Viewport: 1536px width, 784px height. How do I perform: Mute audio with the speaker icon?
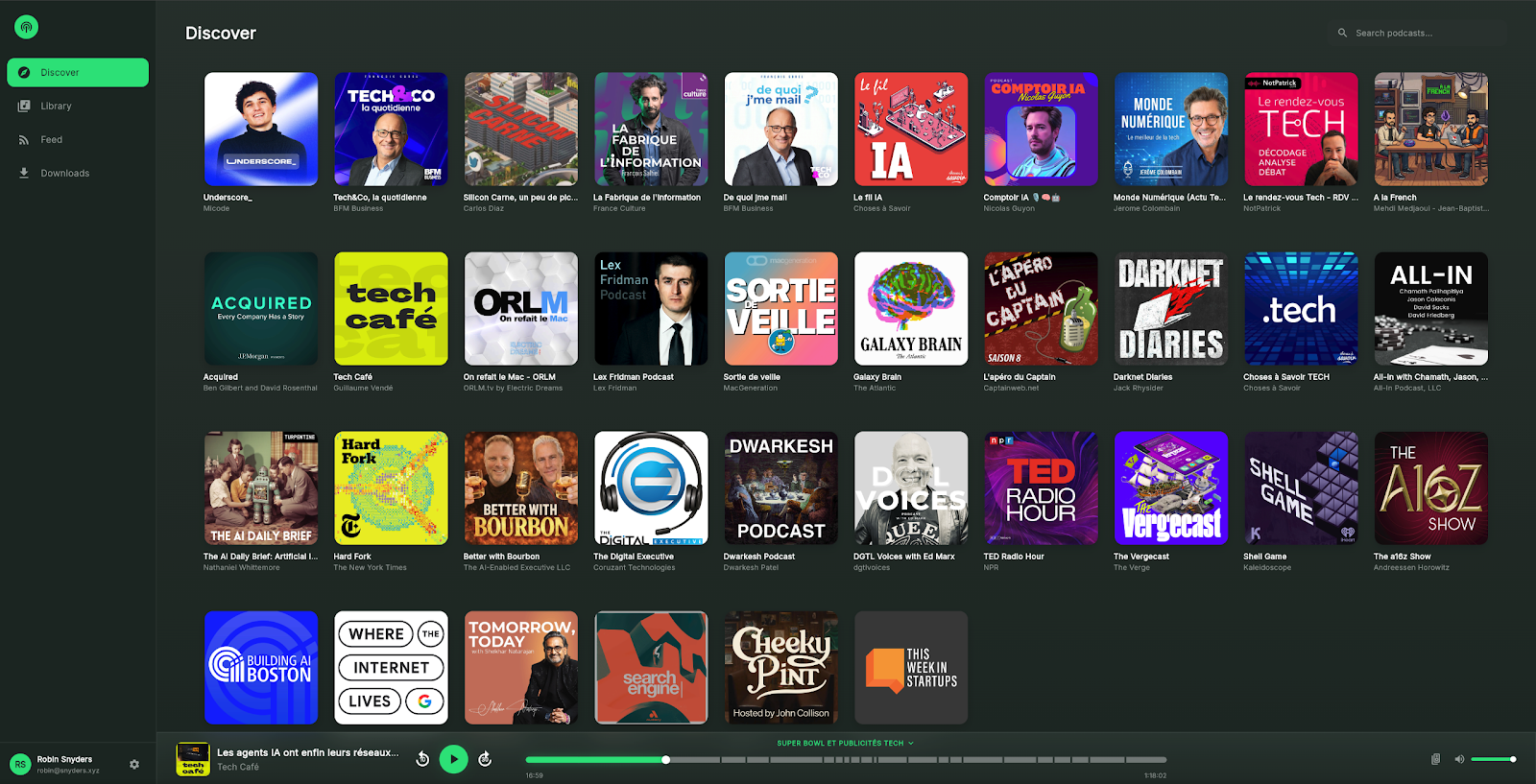tap(1459, 759)
